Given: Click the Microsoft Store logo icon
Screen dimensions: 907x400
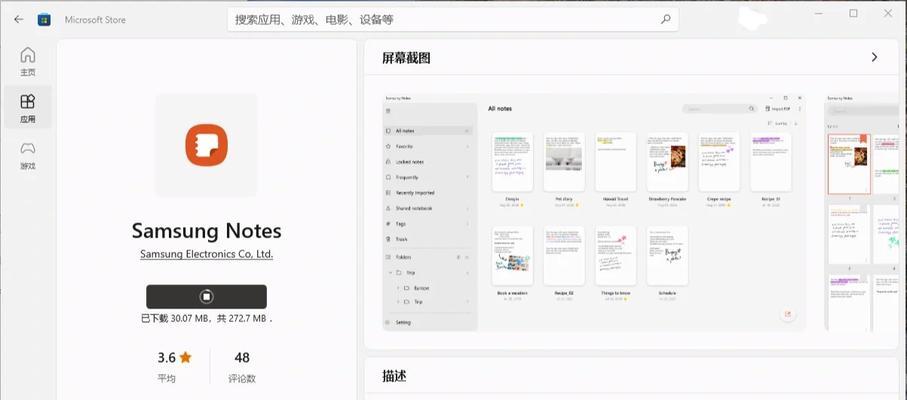Looking at the screenshot, I should click(x=44, y=20).
